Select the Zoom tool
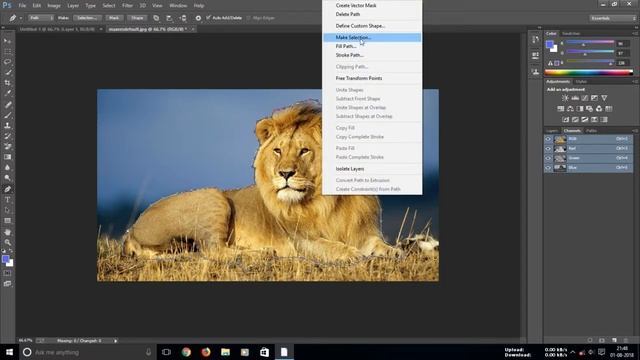Image resolution: width=640 pixels, height=360 pixels. 7,242
